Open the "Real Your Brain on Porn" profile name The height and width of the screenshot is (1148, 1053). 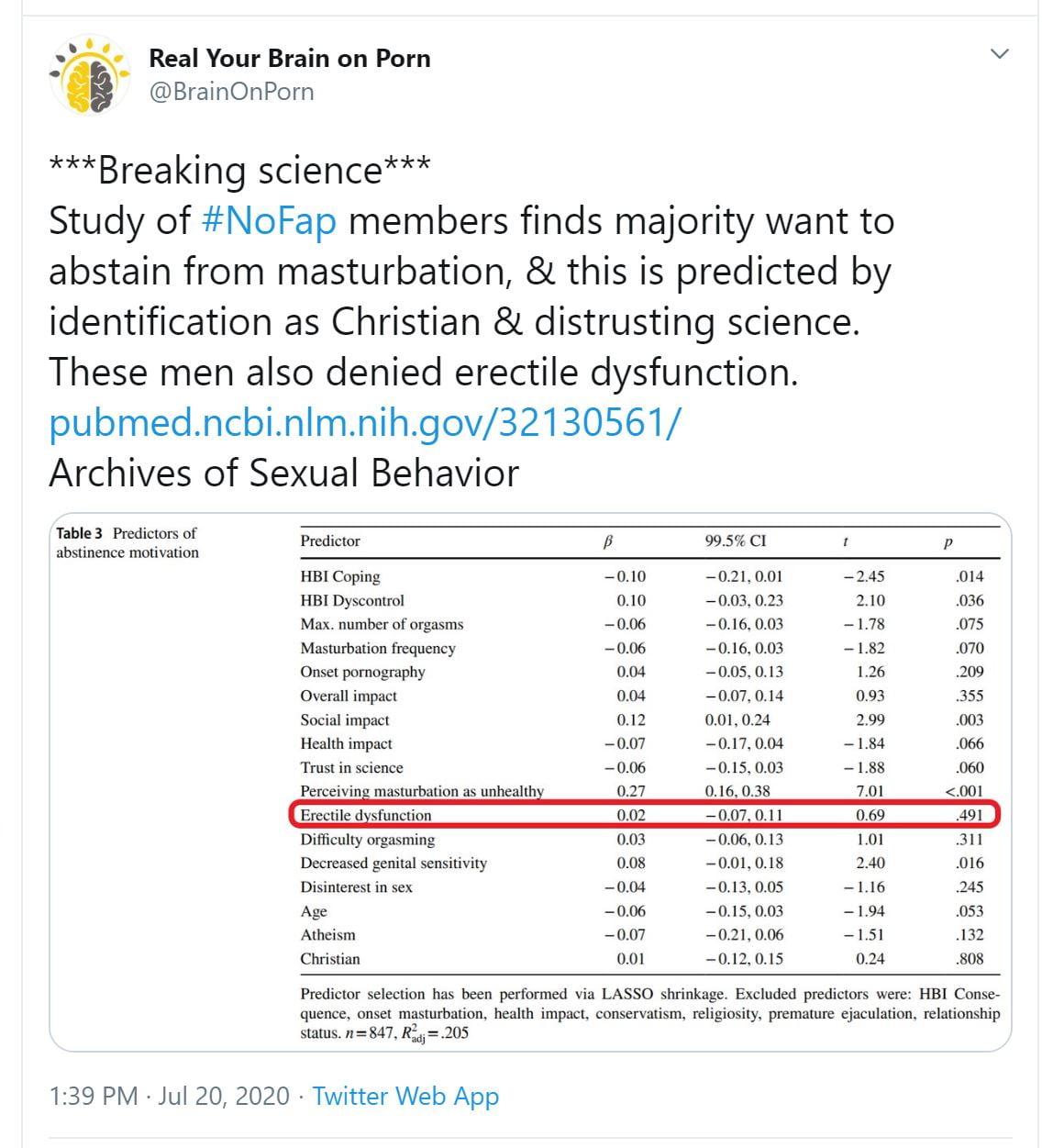(289, 58)
